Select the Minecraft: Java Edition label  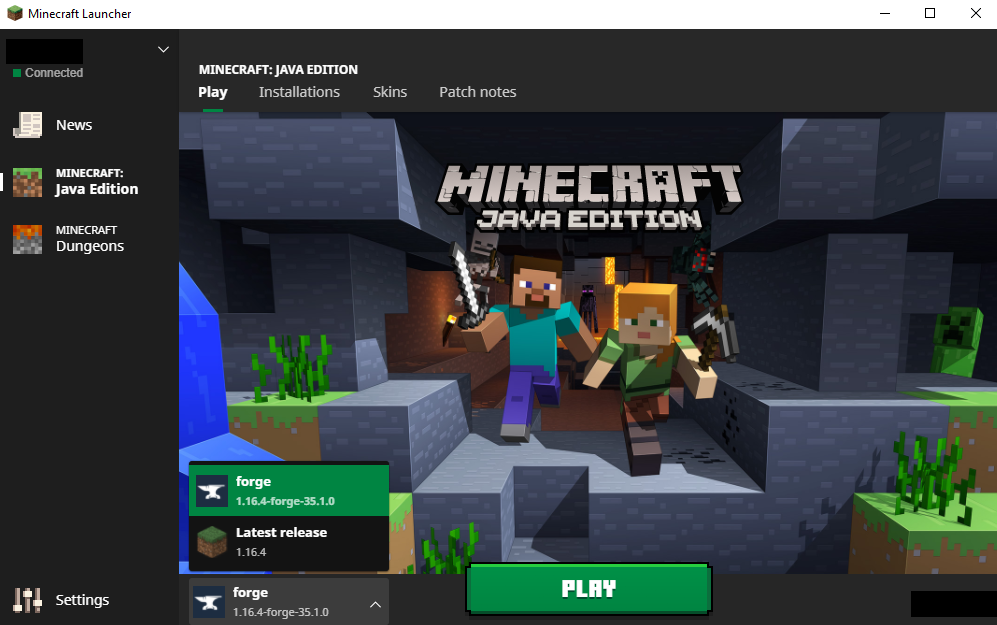coord(97,182)
